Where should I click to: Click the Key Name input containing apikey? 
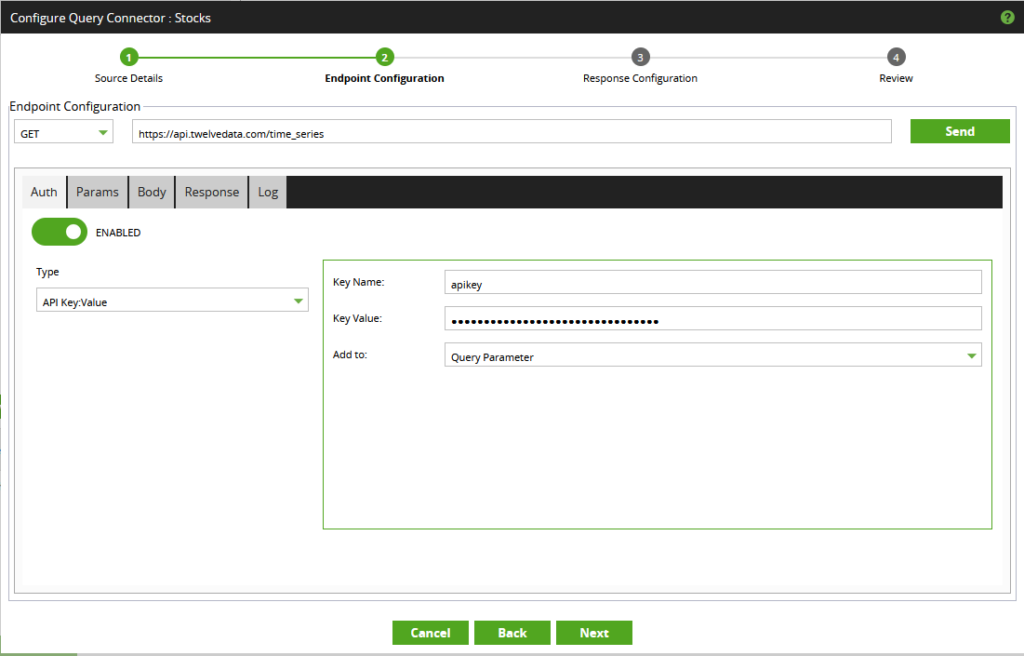point(712,281)
